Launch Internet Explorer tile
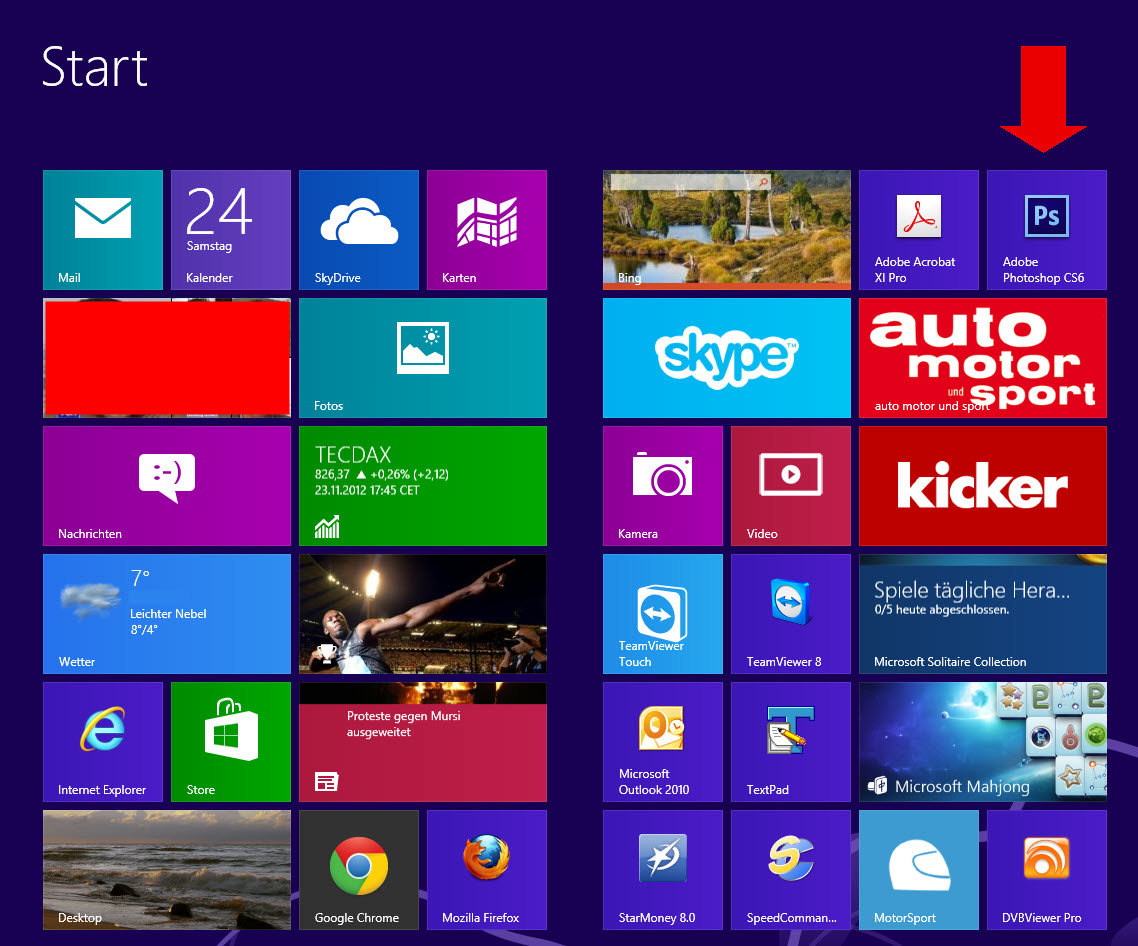Image resolution: width=1138 pixels, height=946 pixels. [102, 742]
